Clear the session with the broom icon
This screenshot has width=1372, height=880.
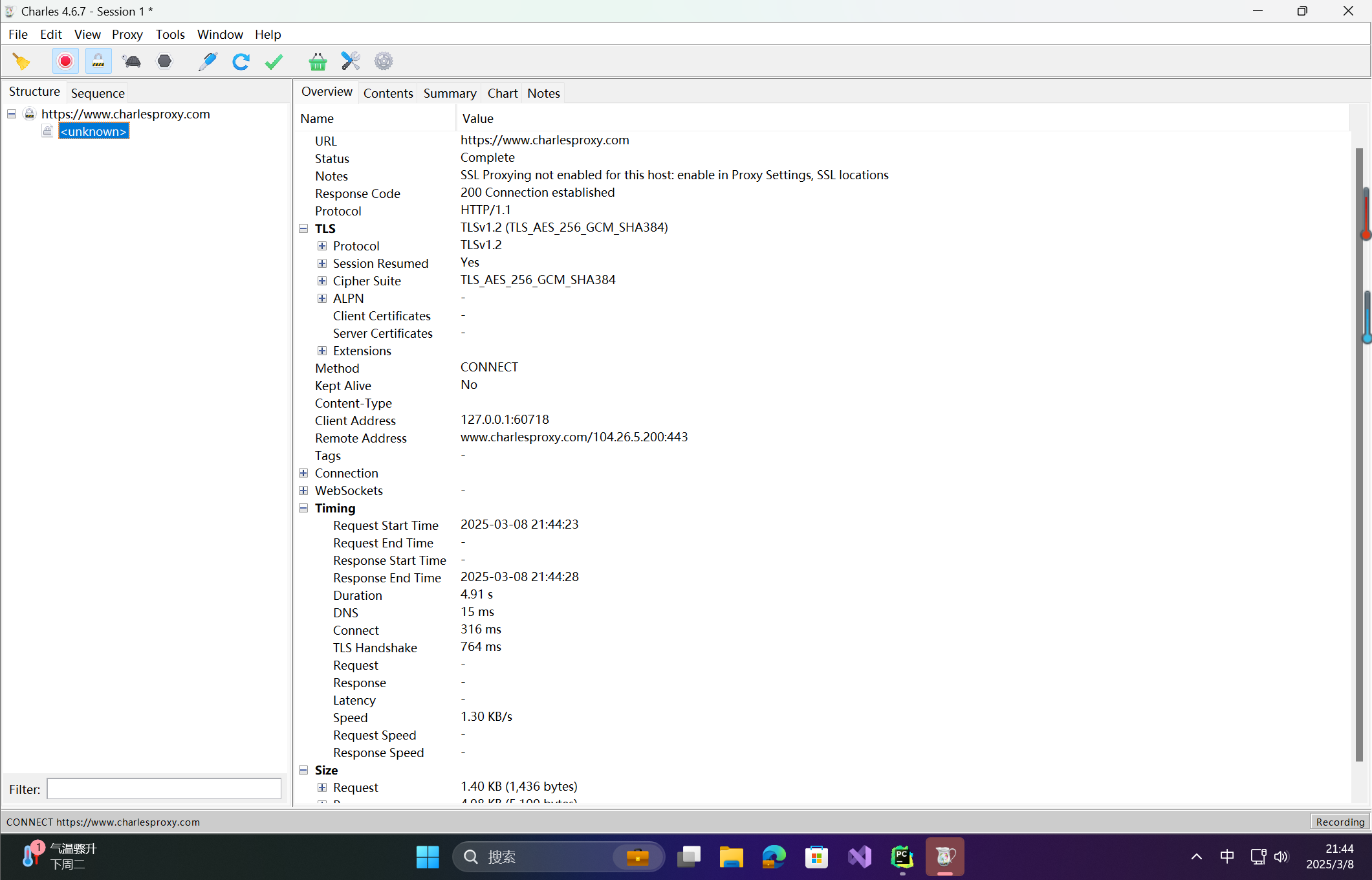click(21, 61)
